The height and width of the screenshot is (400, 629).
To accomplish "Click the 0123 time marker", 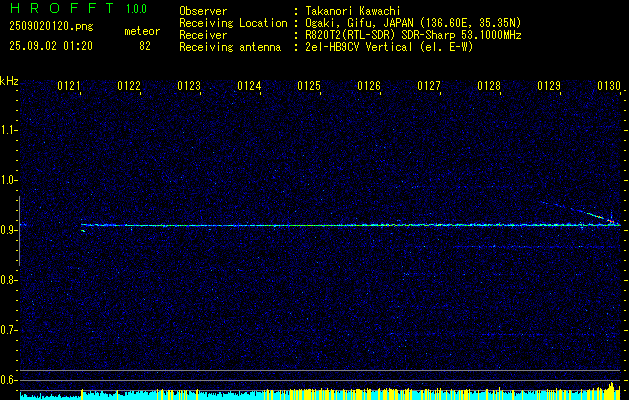I will [189, 85].
